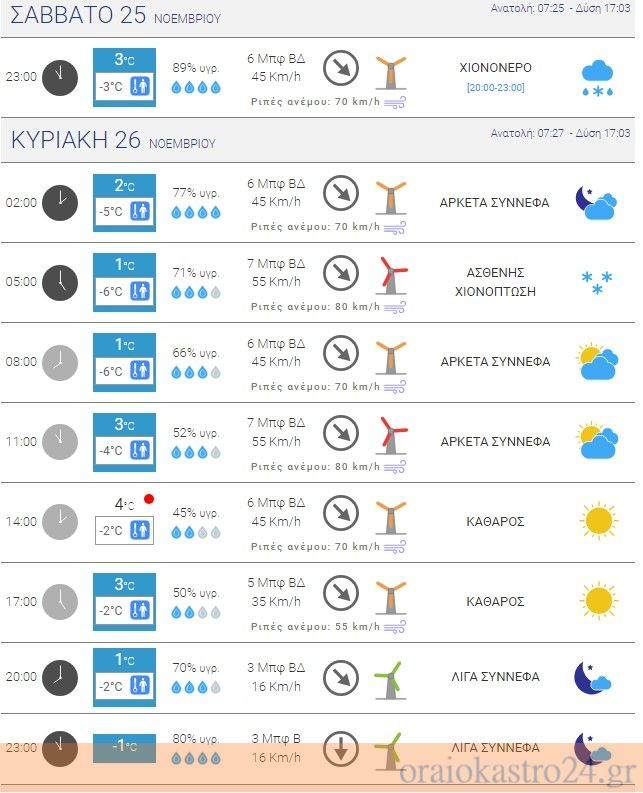Click the red dot beside 4°C temperature
Image resolution: width=643 pixels, height=793 pixels.
(x=149, y=499)
